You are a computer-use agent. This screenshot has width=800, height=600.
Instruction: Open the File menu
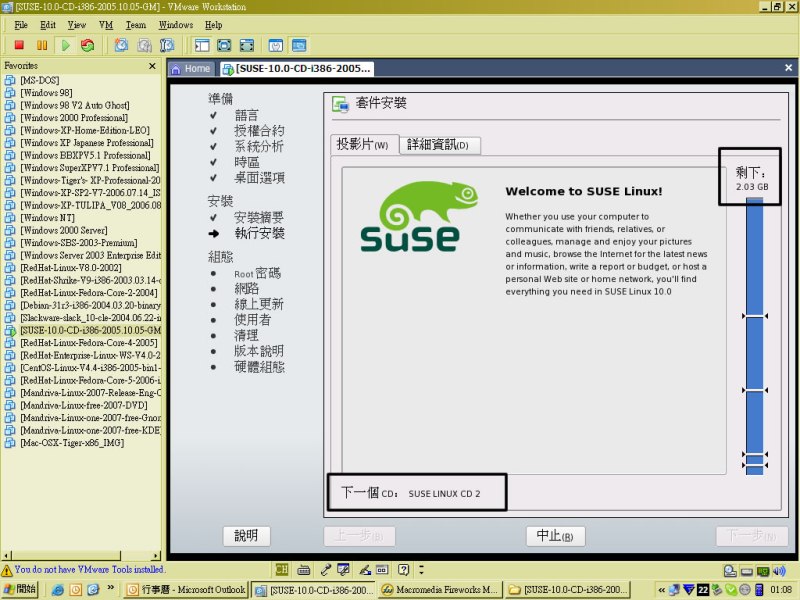click(x=21, y=25)
